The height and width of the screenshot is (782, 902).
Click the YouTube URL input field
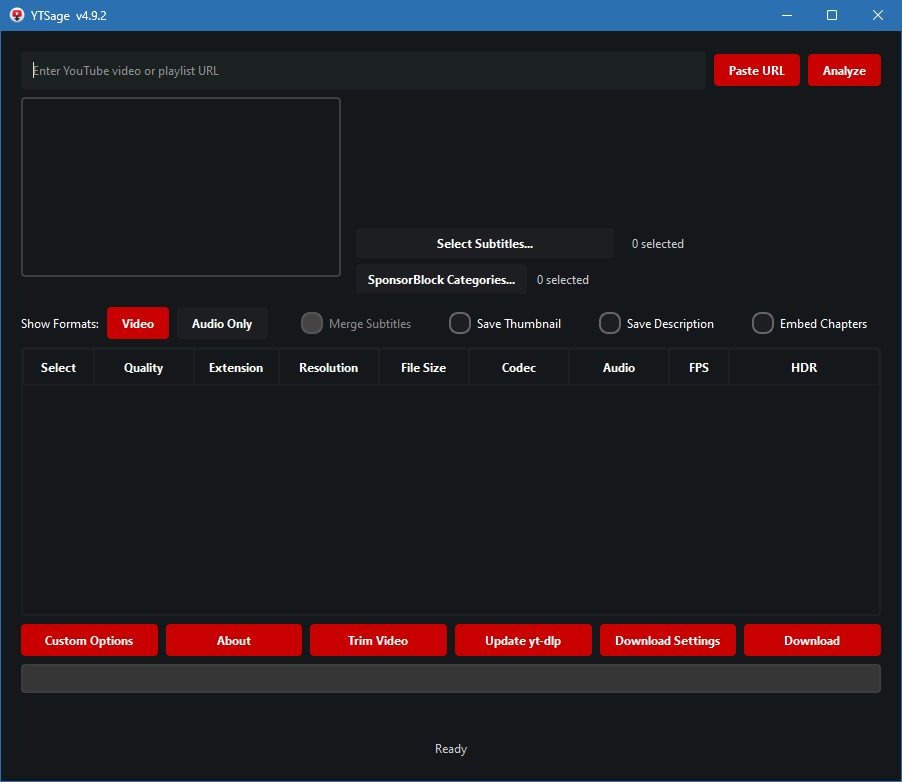pos(363,71)
